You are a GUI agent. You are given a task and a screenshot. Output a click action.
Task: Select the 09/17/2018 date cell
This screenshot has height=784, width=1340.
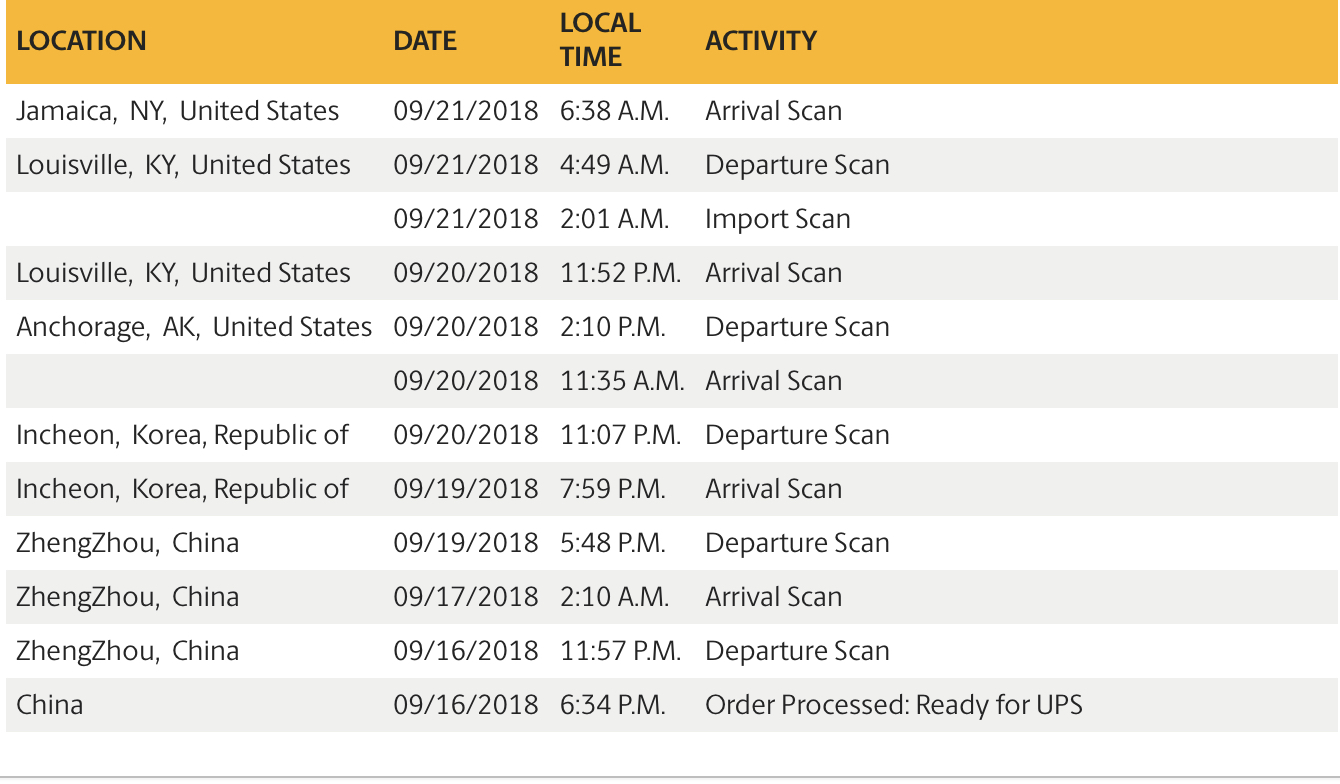466,597
